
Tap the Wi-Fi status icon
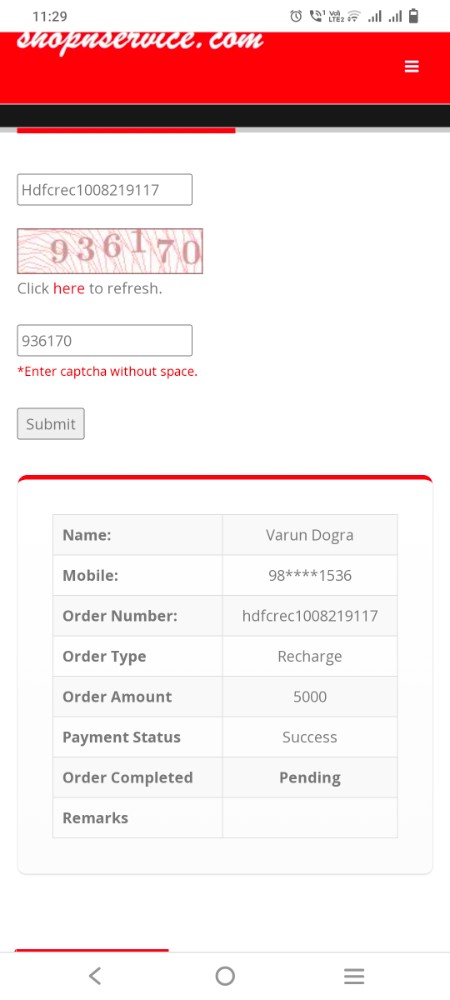(x=354, y=17)
